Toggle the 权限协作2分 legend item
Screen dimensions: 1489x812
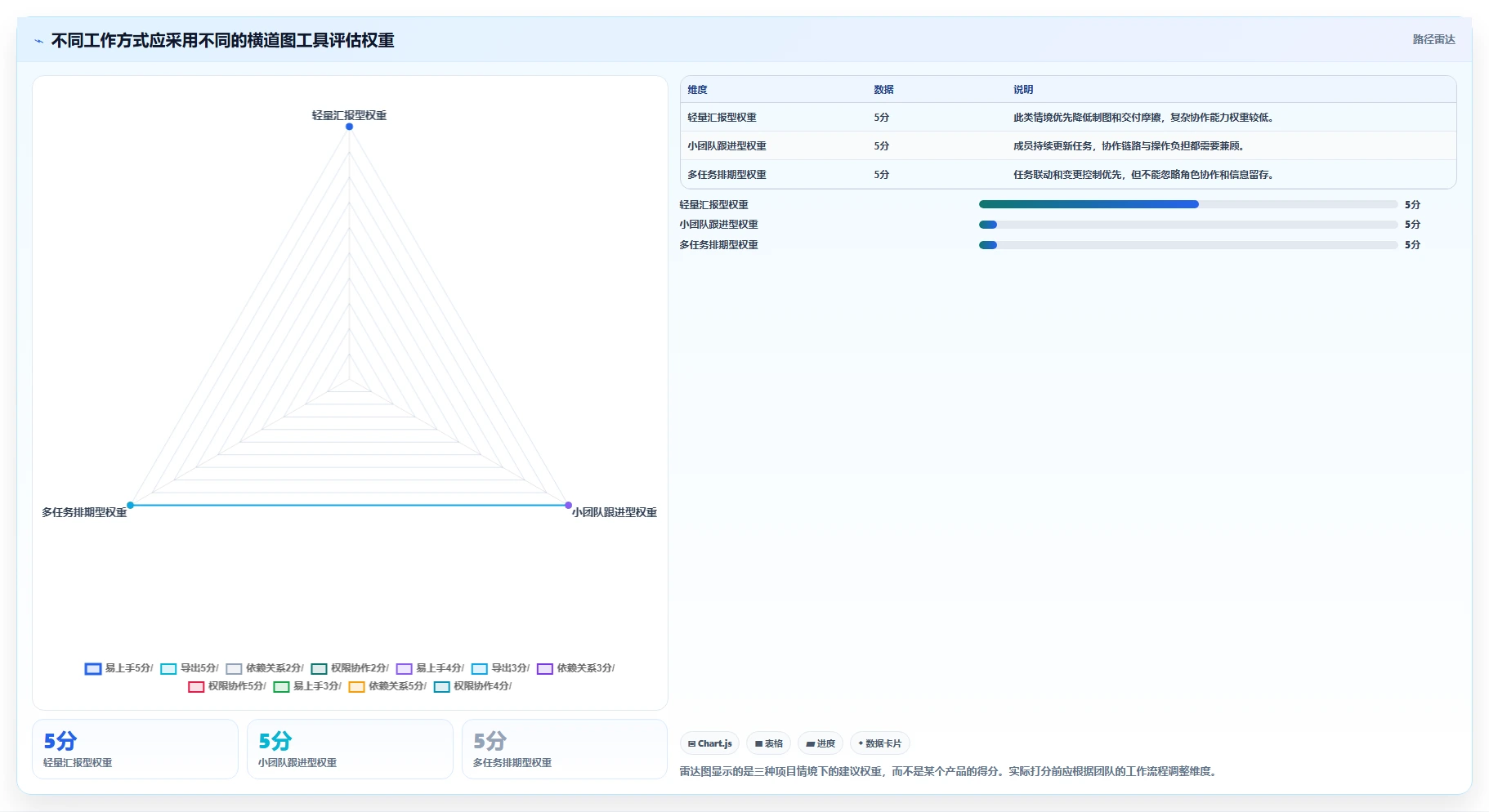tap(350, 668)
